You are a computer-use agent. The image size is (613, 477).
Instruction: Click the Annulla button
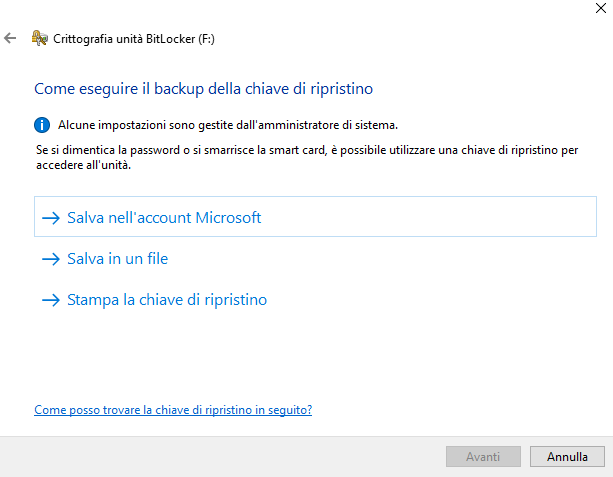pos(567,457)
